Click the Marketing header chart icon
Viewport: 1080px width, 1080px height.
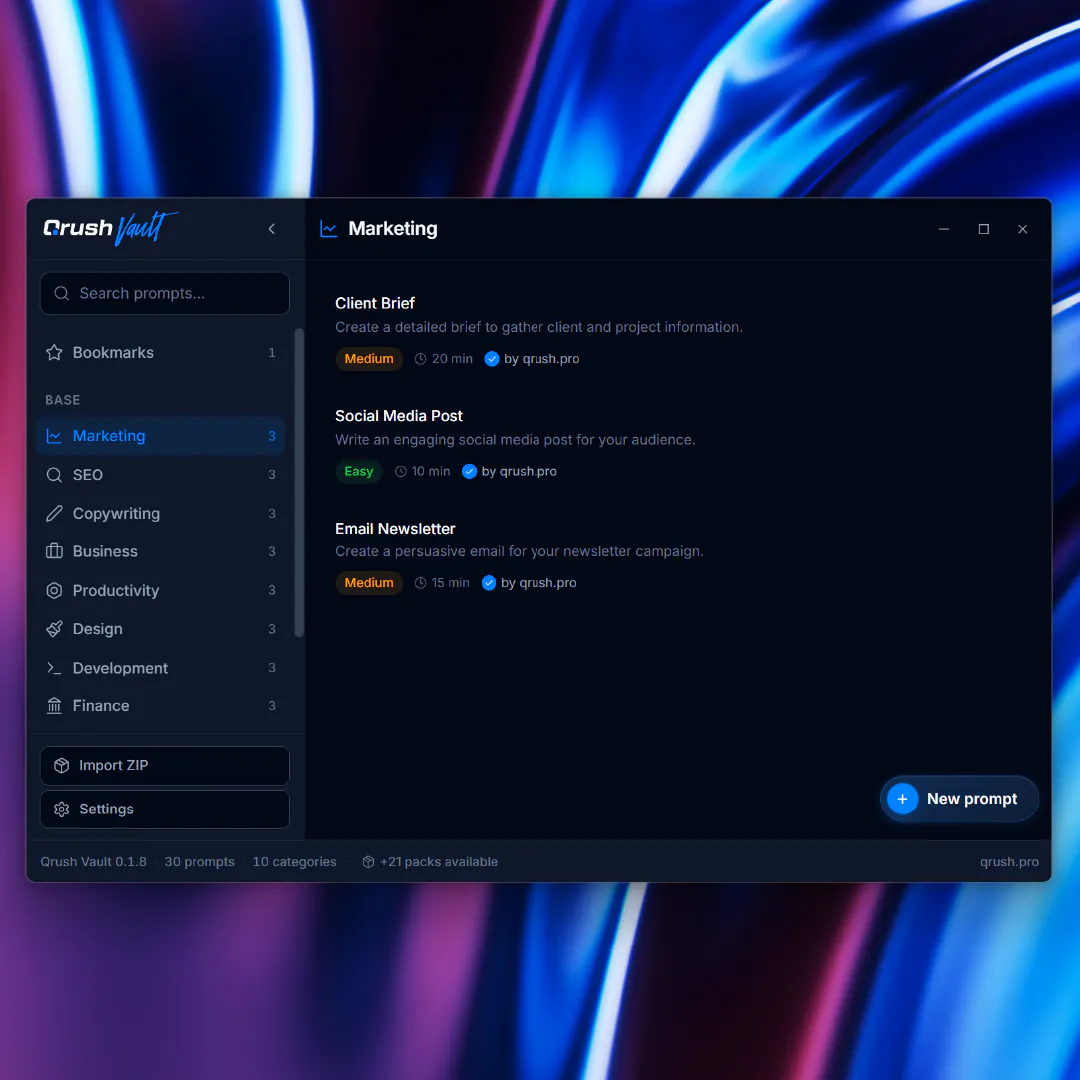(329, 229)
